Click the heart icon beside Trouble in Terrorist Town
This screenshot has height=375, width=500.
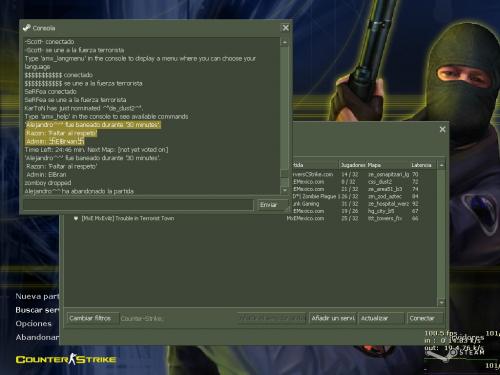pos(76,218)
